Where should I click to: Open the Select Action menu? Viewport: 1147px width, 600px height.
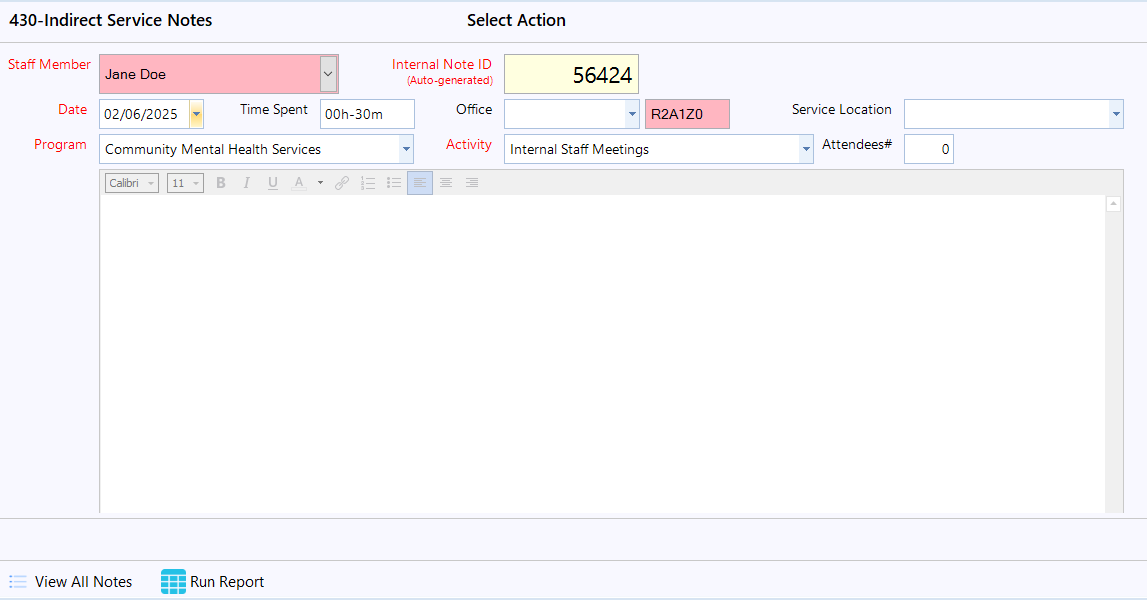[x=516, y=20]
